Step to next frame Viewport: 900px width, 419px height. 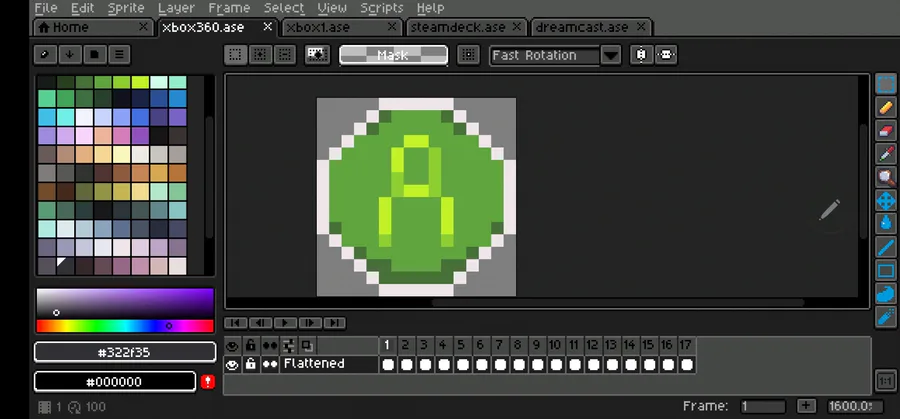tap(310, 323)
